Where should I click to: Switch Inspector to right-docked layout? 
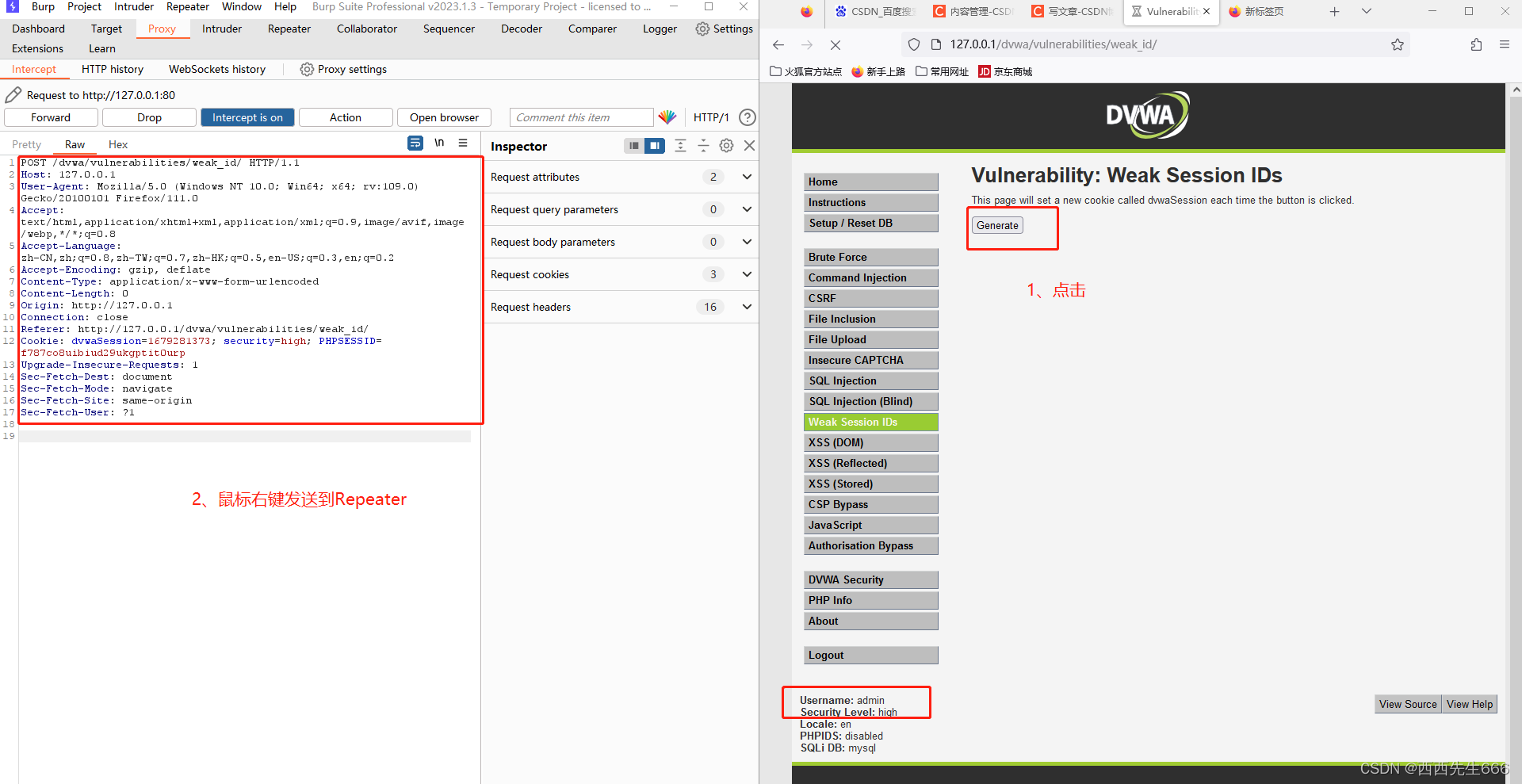tap(655, 146)
